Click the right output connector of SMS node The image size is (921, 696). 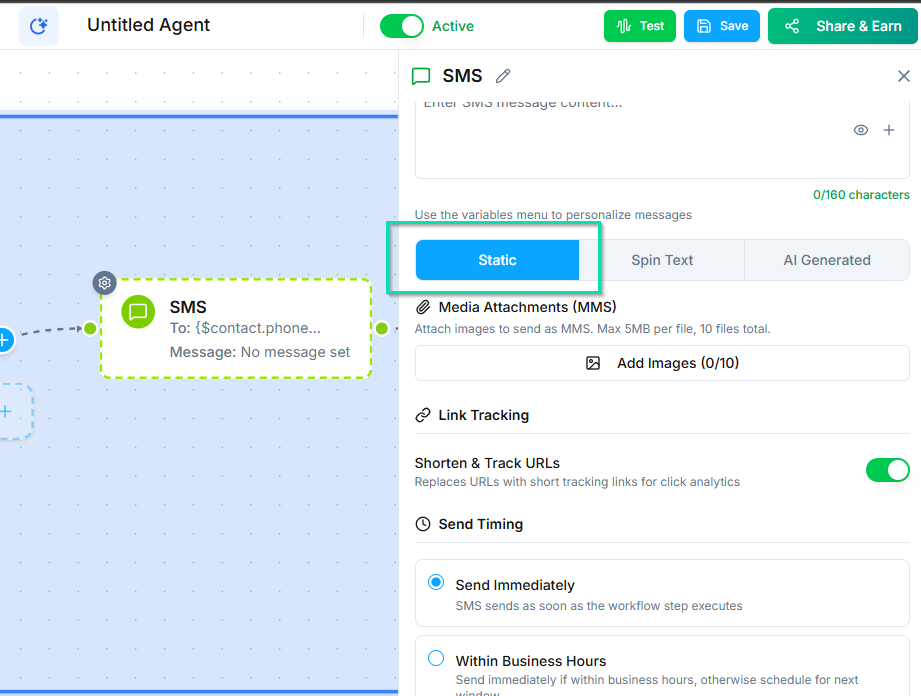[x=381, y=328]
